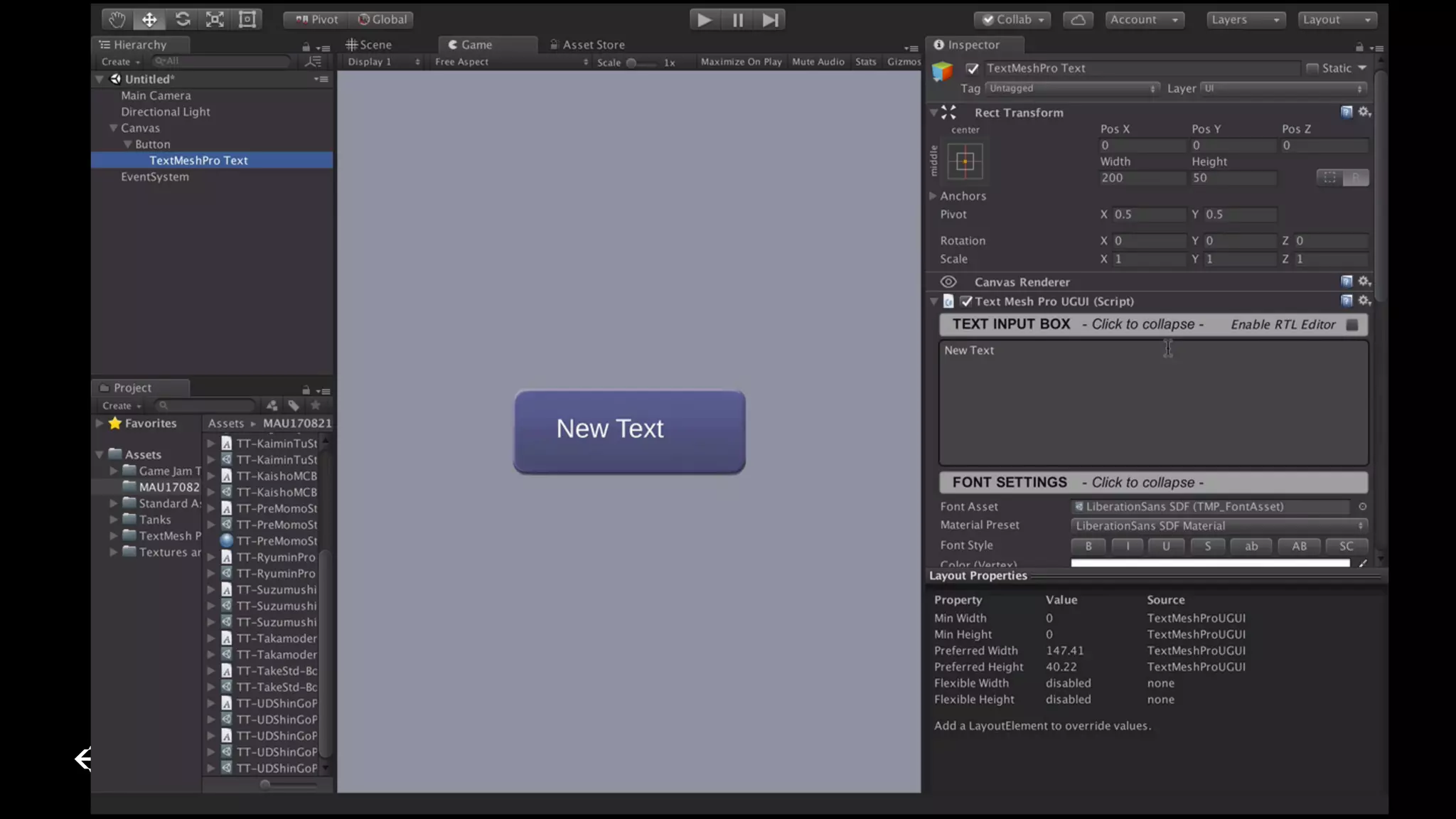
Task: Expand the Anchors section
Action: pyautogui.click(x=933, y=196)
